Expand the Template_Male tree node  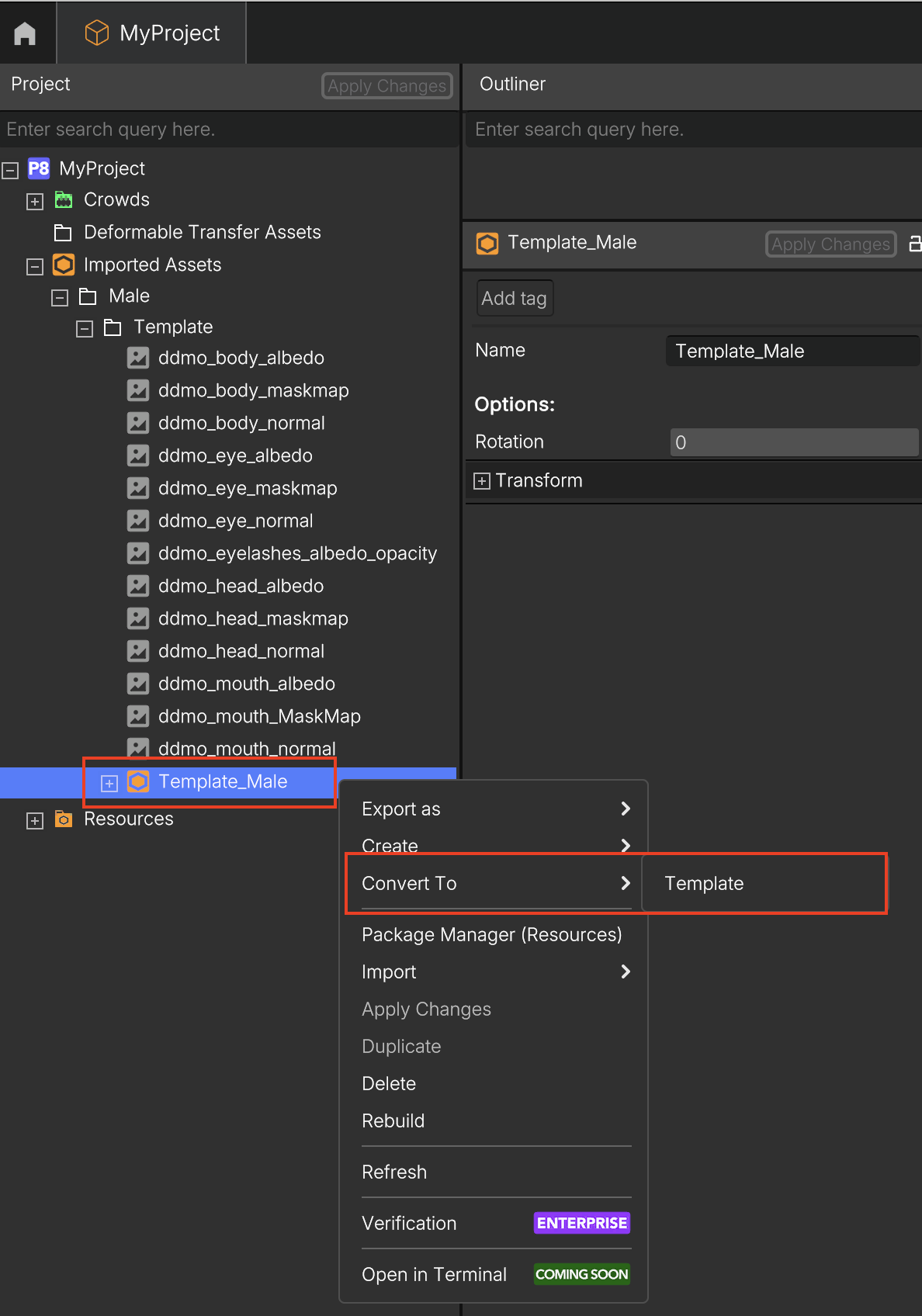pos(109,784)
